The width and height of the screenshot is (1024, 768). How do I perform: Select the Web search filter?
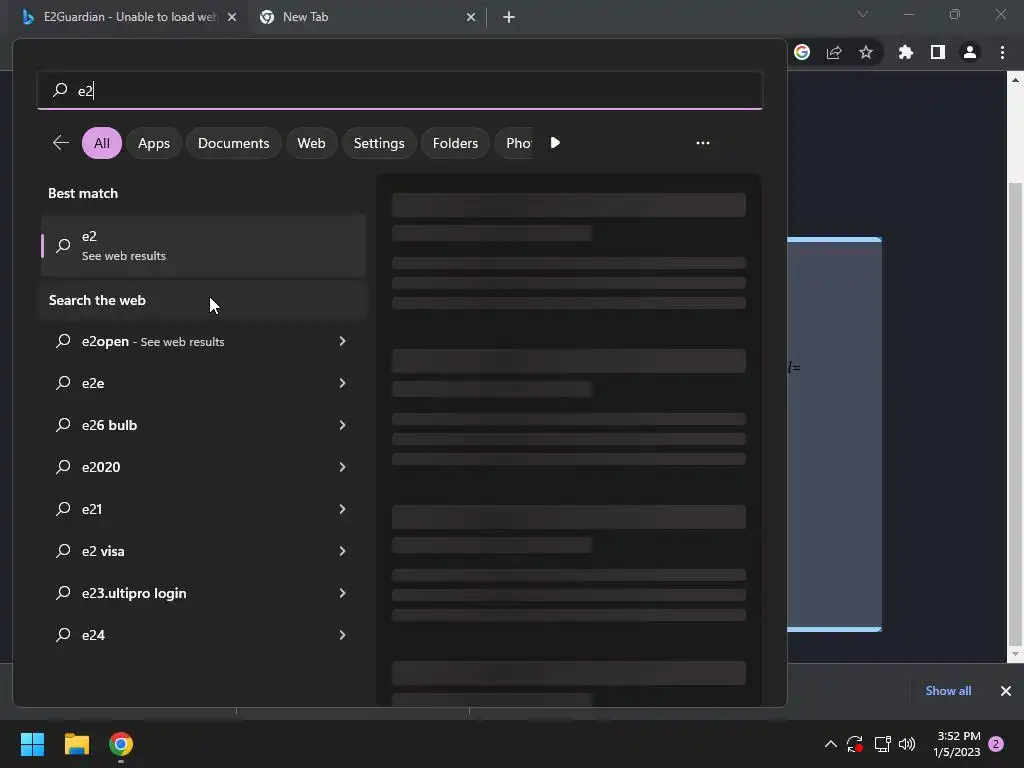click(x=312, y=143)
